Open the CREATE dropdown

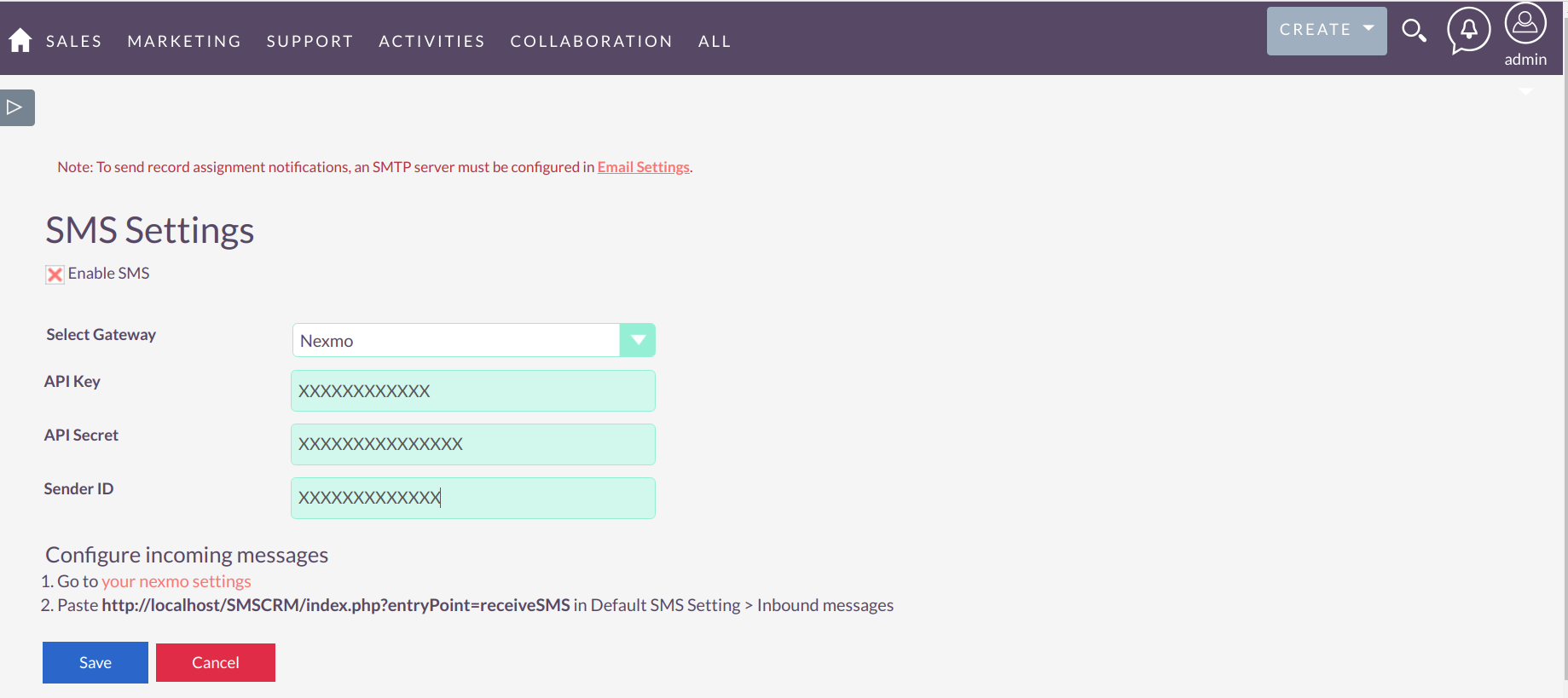1326,31
